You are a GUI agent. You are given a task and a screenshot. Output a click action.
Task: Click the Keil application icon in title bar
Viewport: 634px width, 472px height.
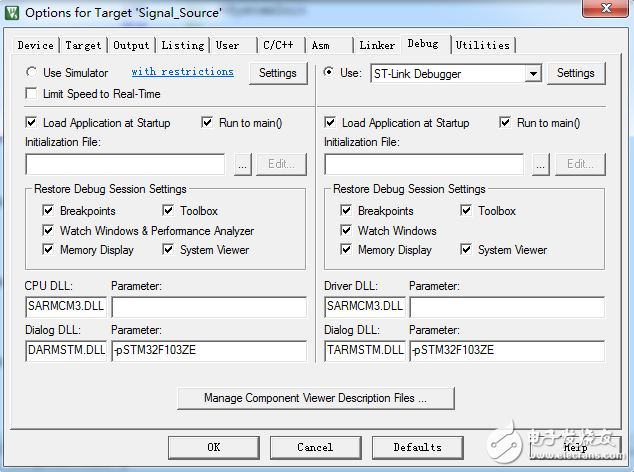tap(12, 13)
